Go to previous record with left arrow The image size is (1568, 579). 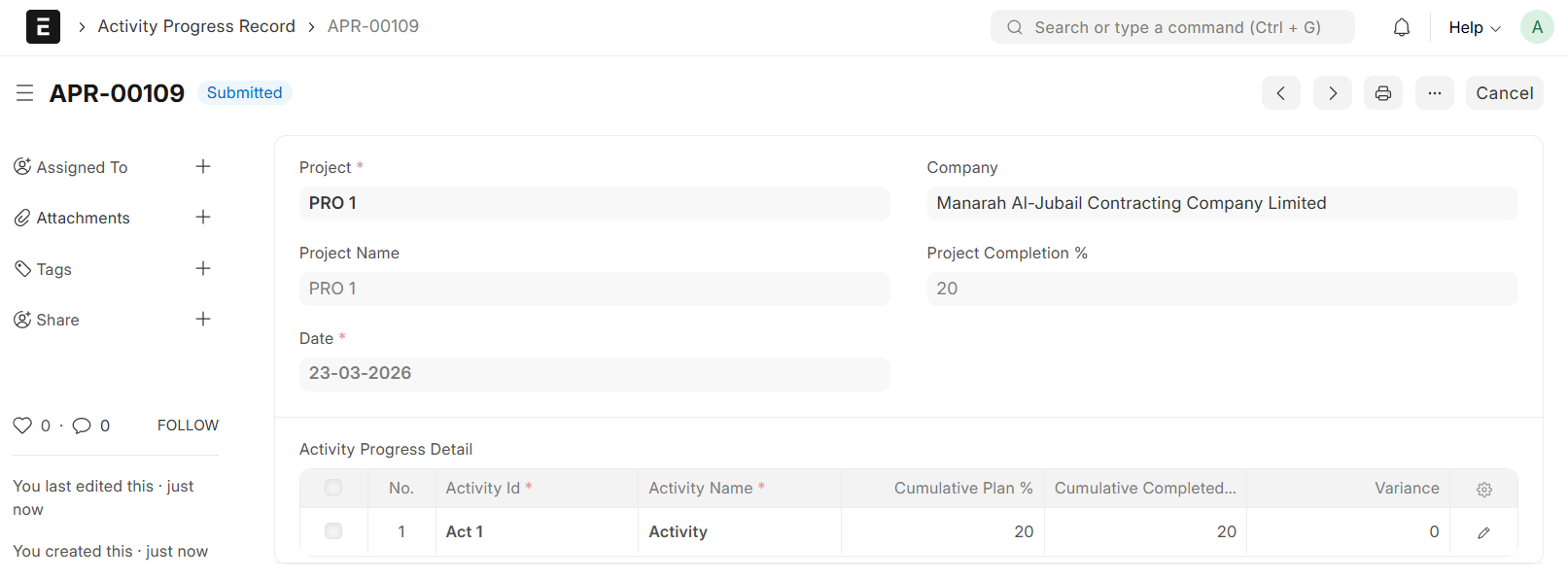[x=1280, y=93]
